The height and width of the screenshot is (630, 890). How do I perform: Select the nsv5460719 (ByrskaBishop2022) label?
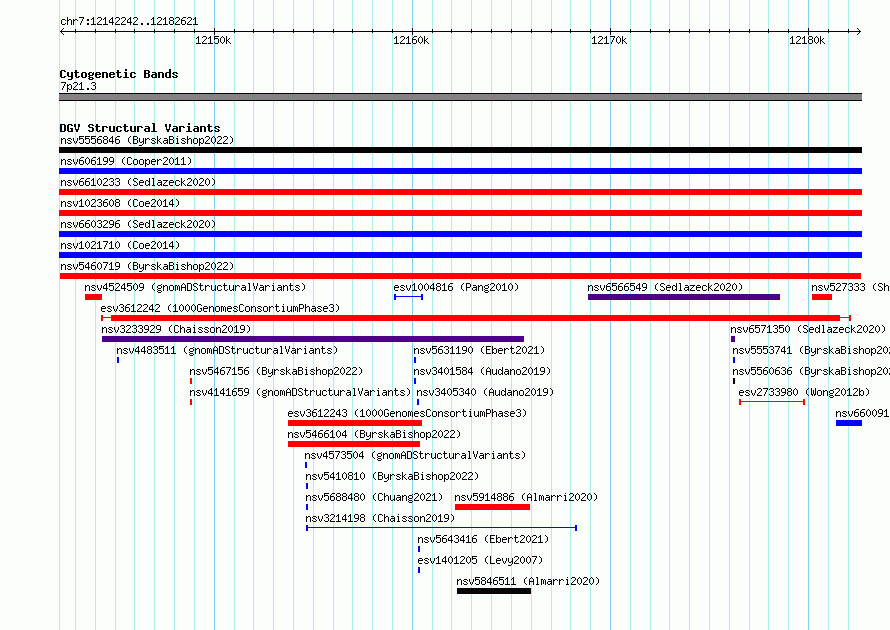[x=147, y=266]
